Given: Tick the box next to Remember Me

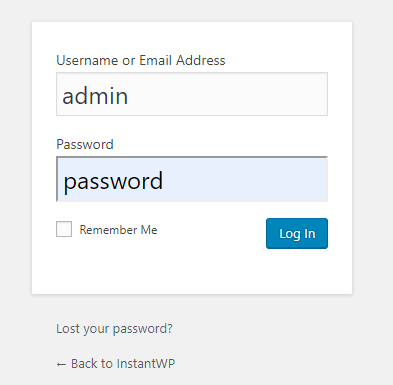Looking at the screenshot, I should point(64,229).
